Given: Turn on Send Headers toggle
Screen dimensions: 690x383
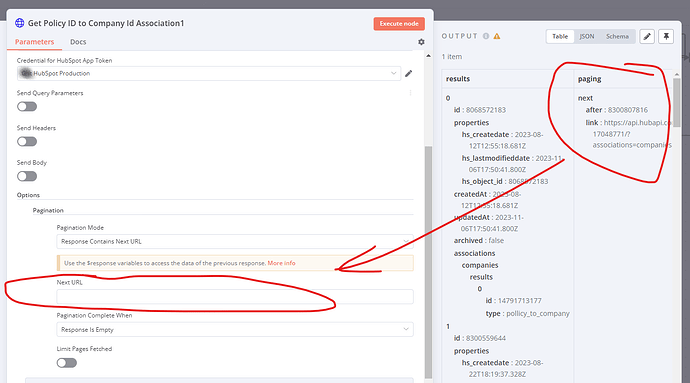Looking at the screenshot, I should tap(27, 141).
